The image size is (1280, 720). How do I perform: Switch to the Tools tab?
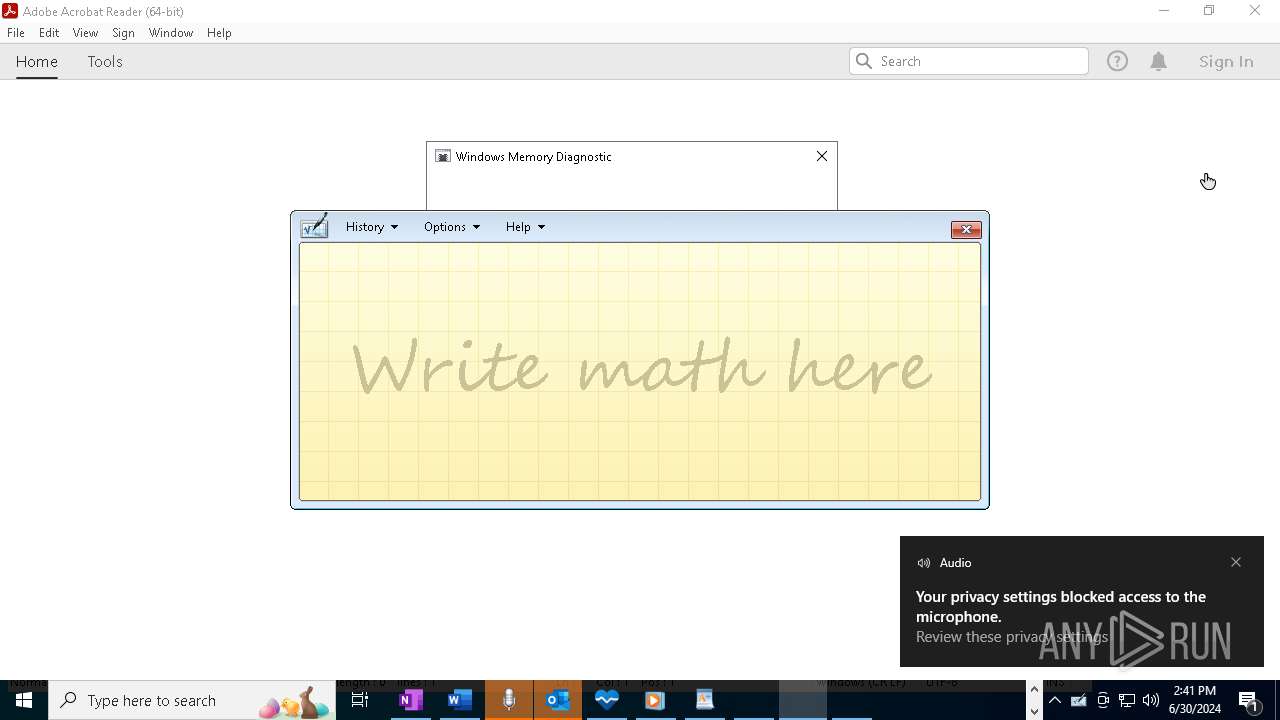coord(105,62)
